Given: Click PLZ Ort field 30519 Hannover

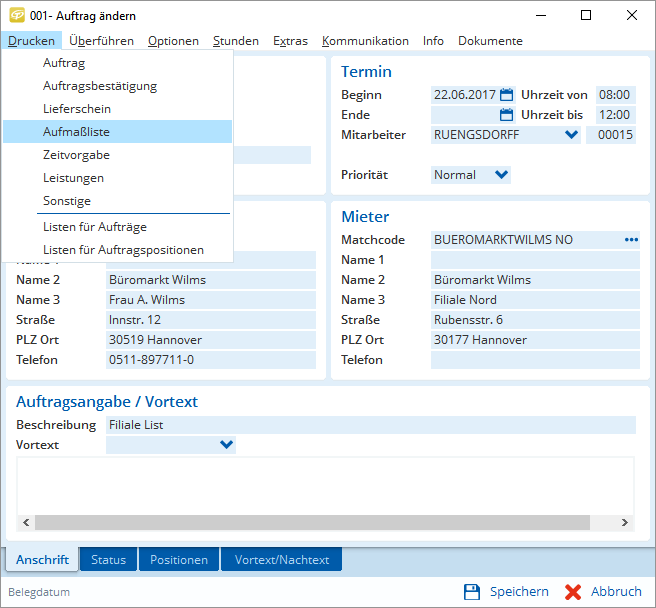Looking at the screenshot, I should [211, 340].
